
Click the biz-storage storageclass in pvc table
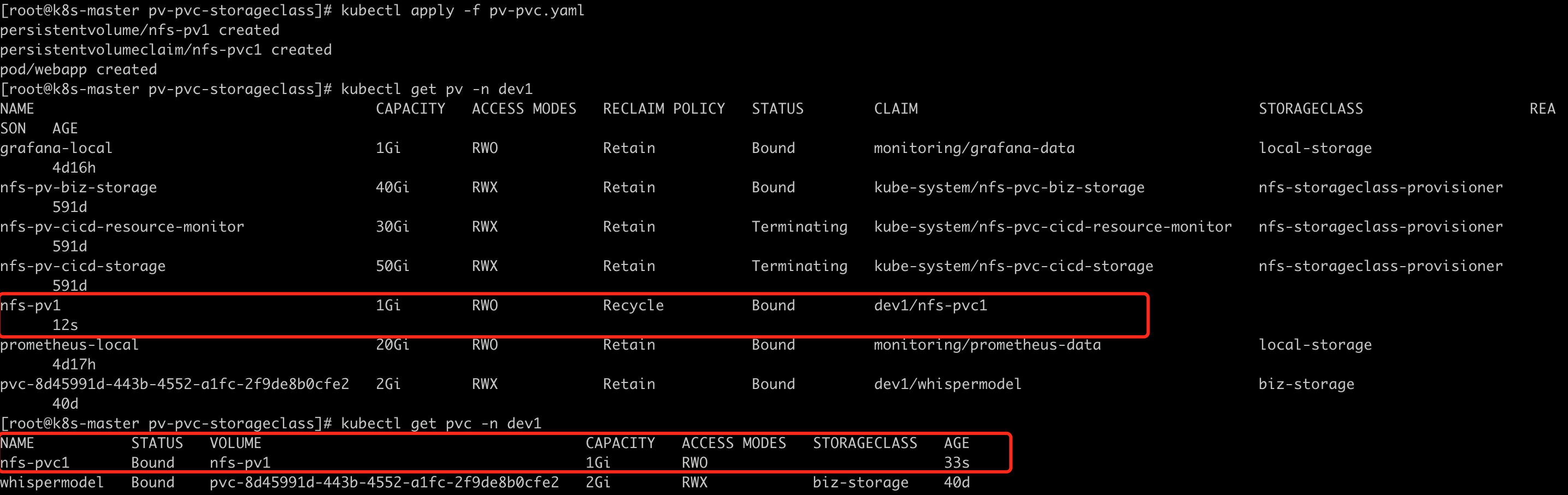[x=860, y=482]
